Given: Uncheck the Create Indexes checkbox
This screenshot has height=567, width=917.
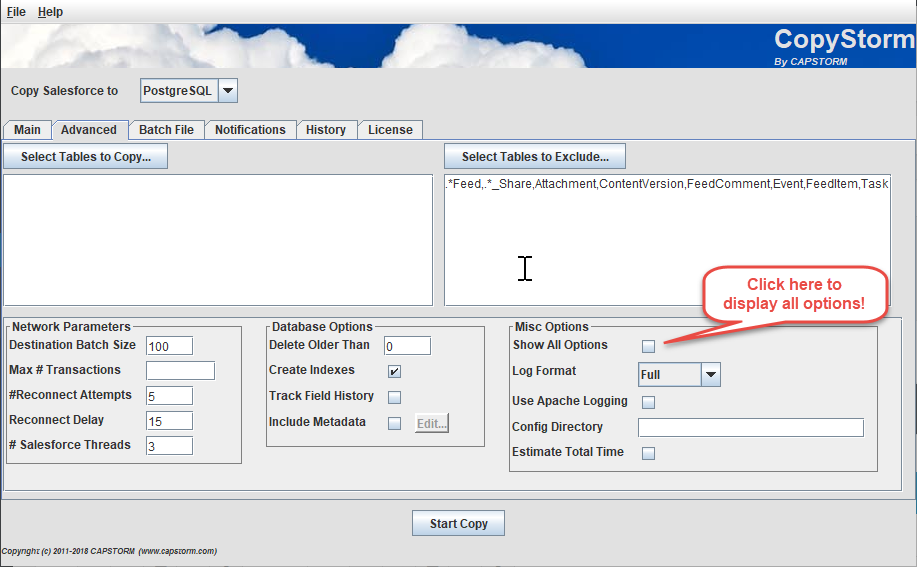Looking at the screenshot, I should [394, 371].
